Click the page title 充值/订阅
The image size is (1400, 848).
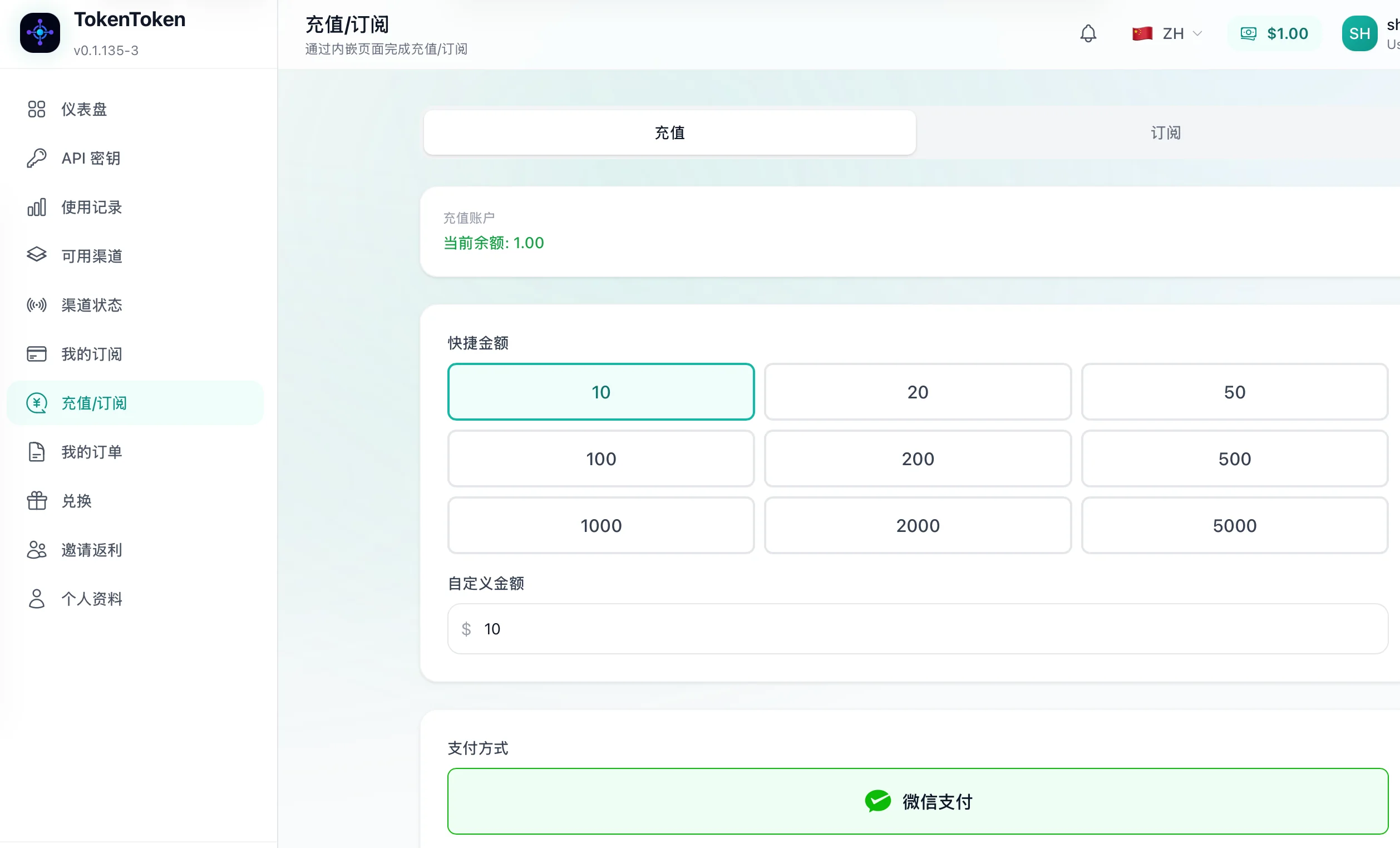[347, 24]
